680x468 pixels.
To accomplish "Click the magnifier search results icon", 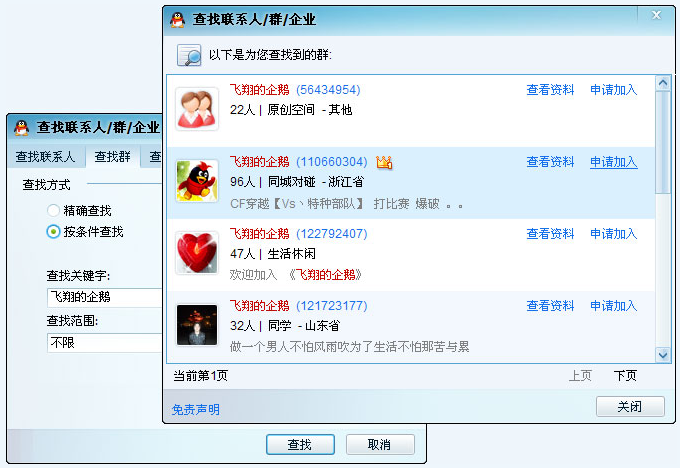I will [x=189, y=55].
